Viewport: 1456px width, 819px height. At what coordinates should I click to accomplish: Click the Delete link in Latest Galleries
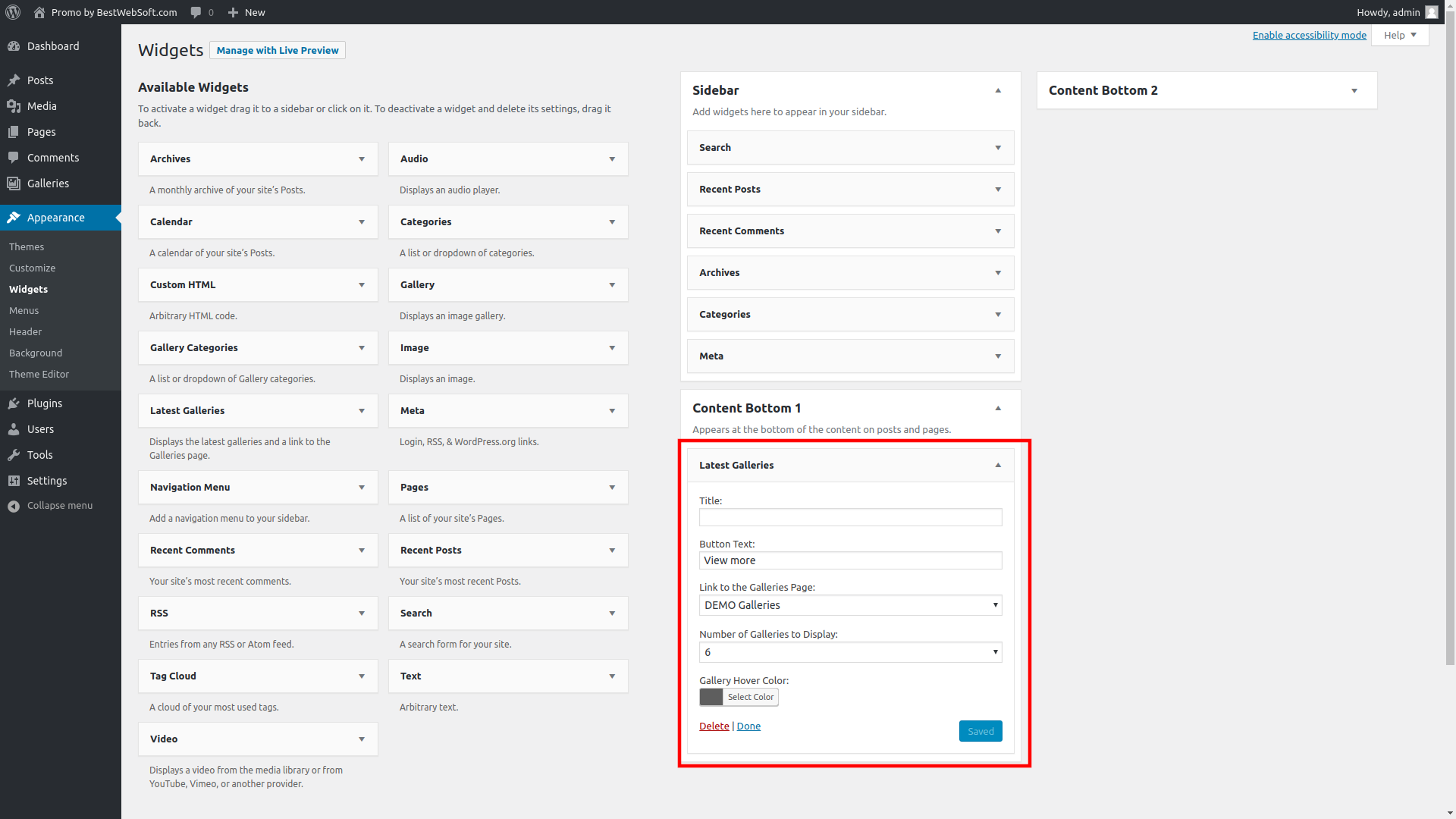(714, 725)
